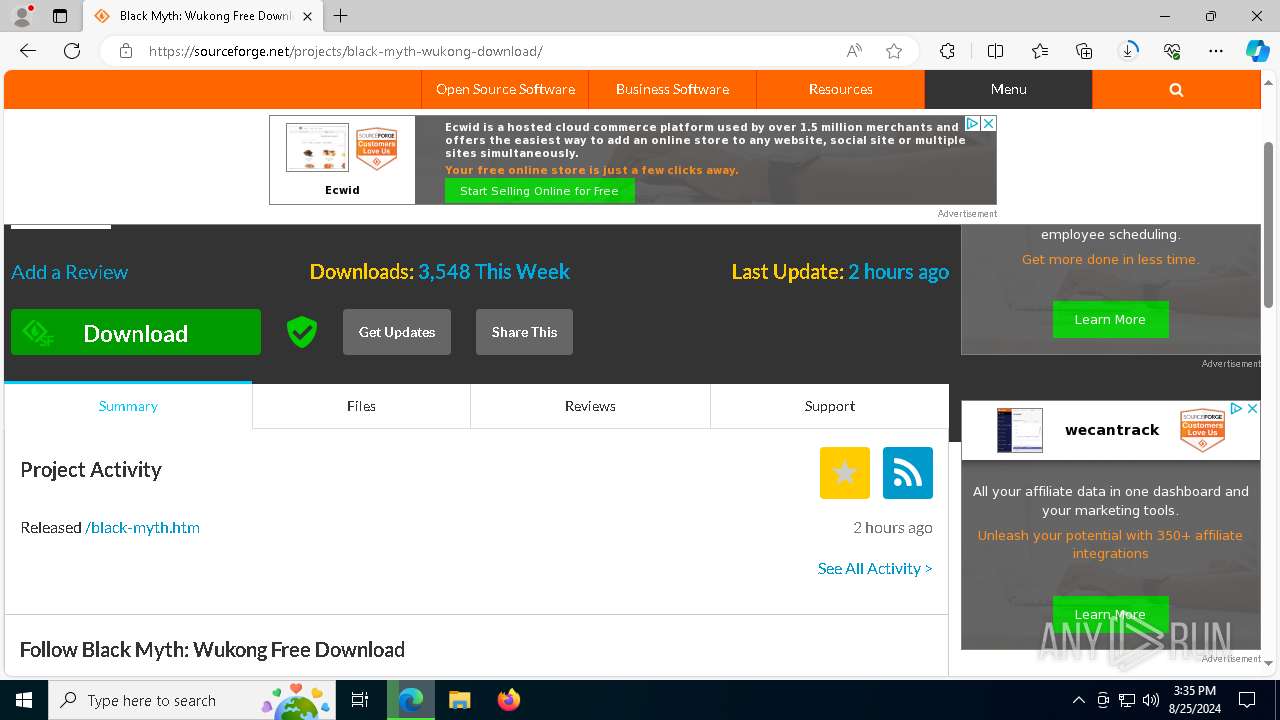
Task: Click the Ecwid ad product thumbnail
Action: pyautogui.click(x=318, y=148)
